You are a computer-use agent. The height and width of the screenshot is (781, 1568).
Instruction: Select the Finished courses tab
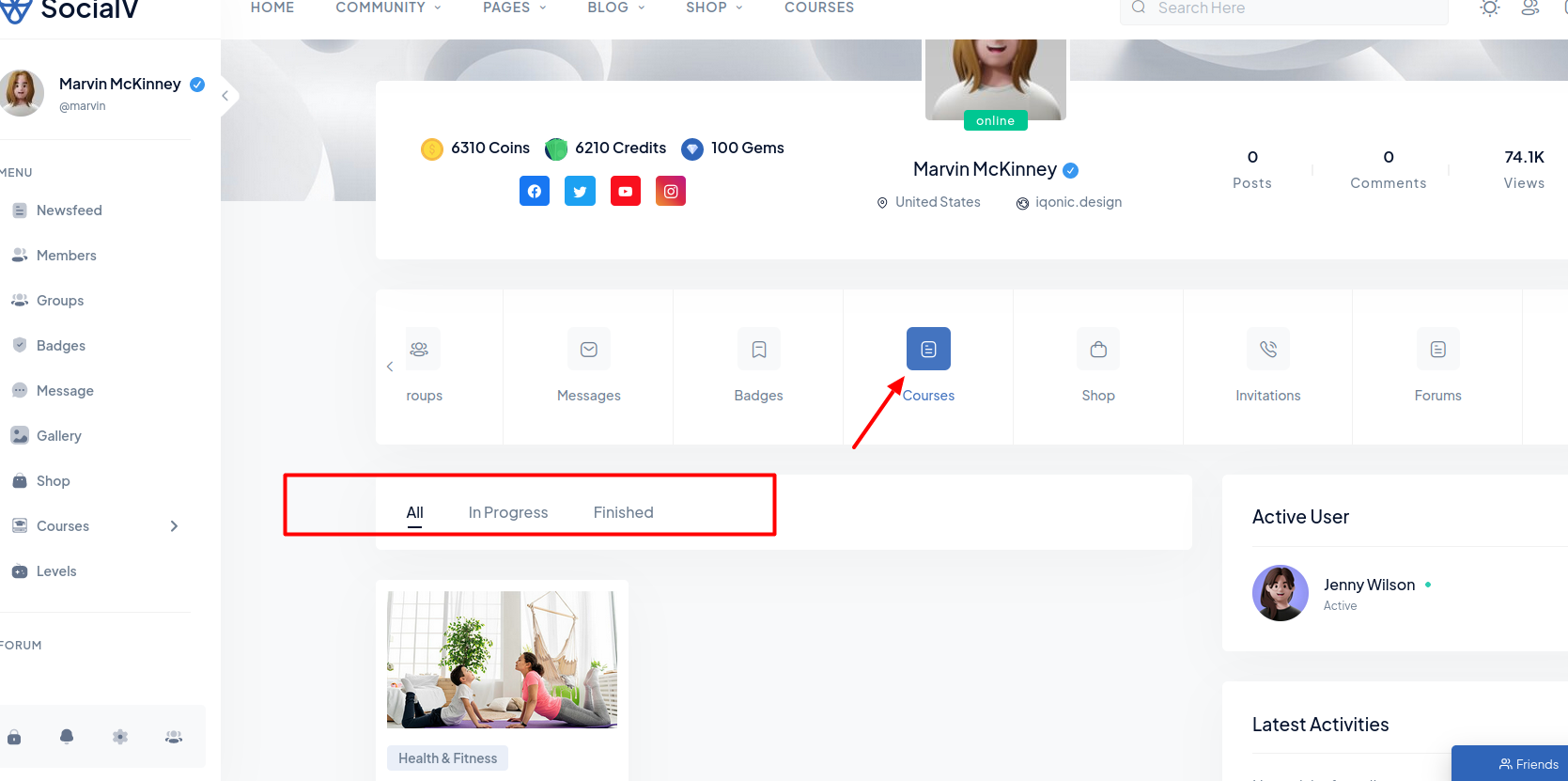623,512
